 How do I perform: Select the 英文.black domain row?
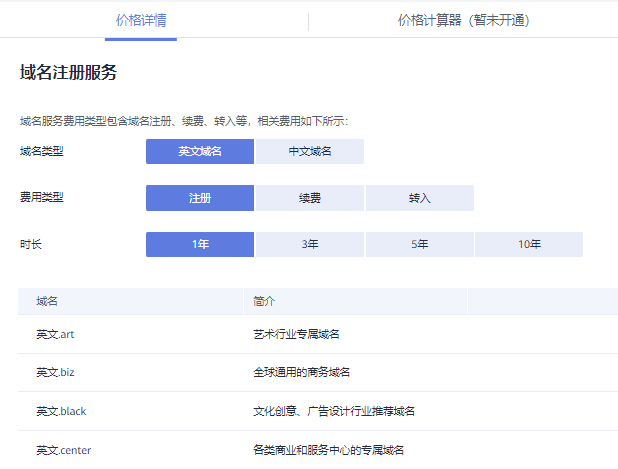click(x=318, y=411)
